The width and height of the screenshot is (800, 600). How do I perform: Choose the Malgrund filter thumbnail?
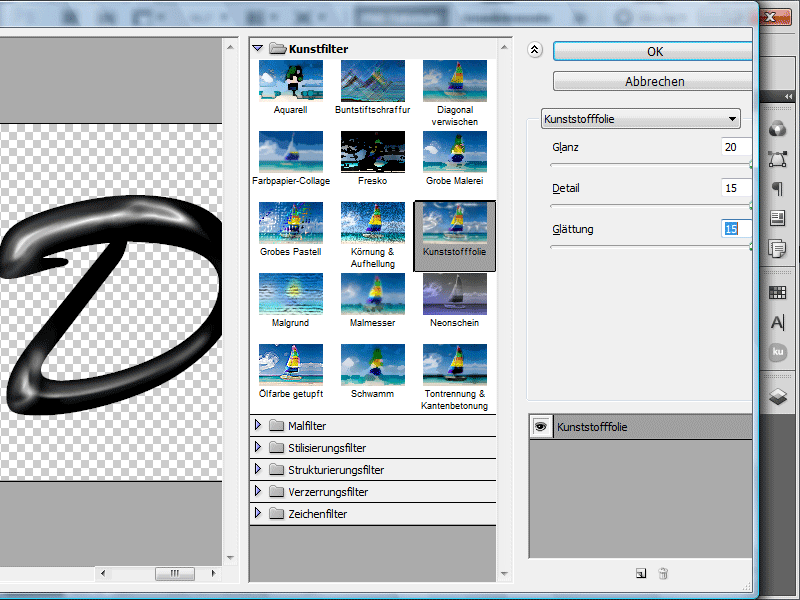click(290, 294)
